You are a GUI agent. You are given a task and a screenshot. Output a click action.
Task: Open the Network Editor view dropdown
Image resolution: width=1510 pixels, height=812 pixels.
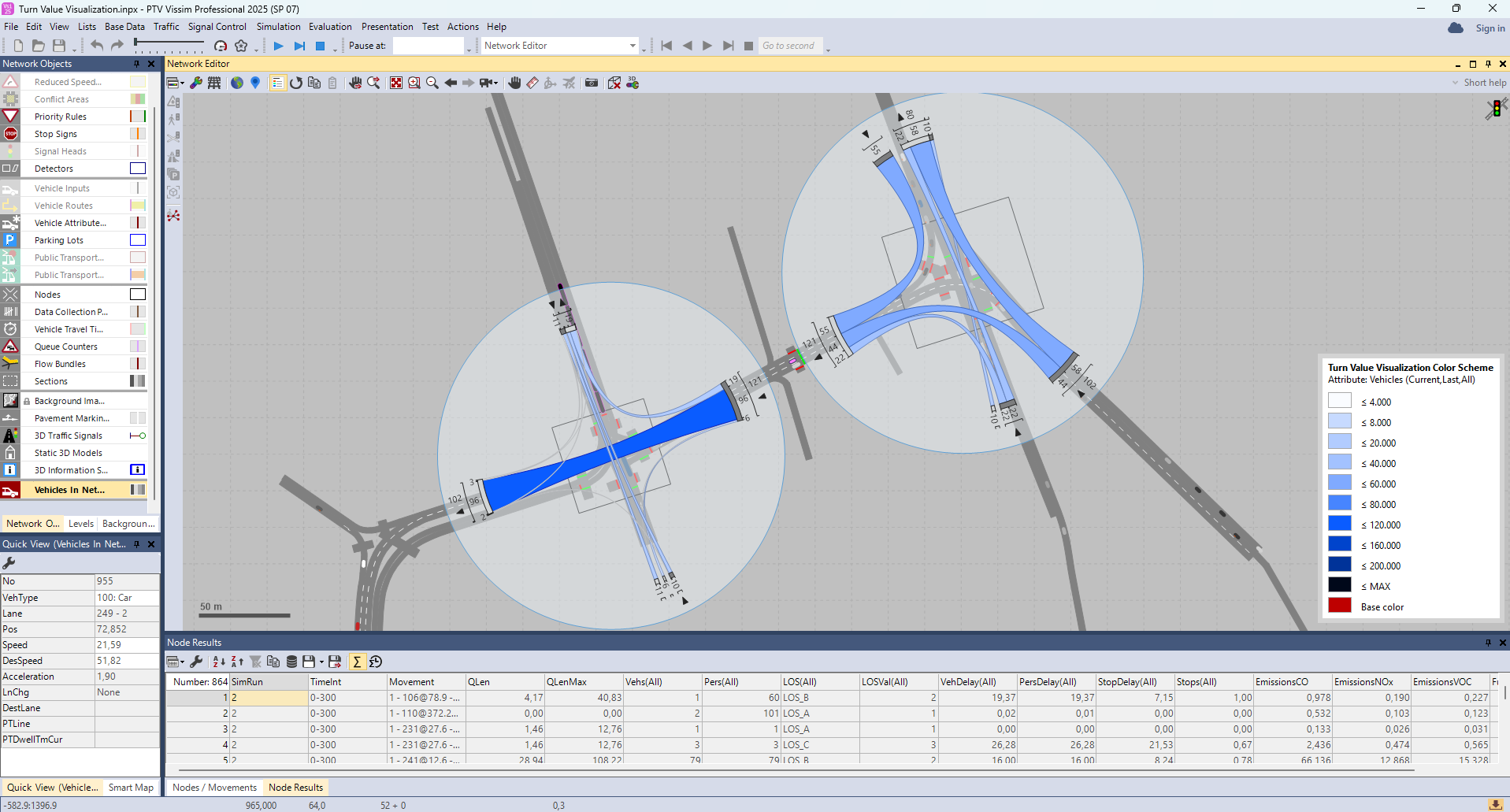point(633,45)
